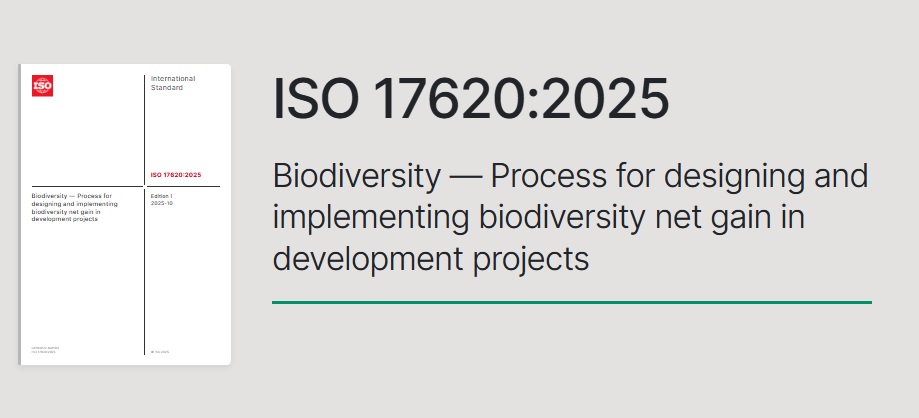Click the 2025-10 date on the cover
This screenshot has height=418, width=919.
click(x=164, y=202)
